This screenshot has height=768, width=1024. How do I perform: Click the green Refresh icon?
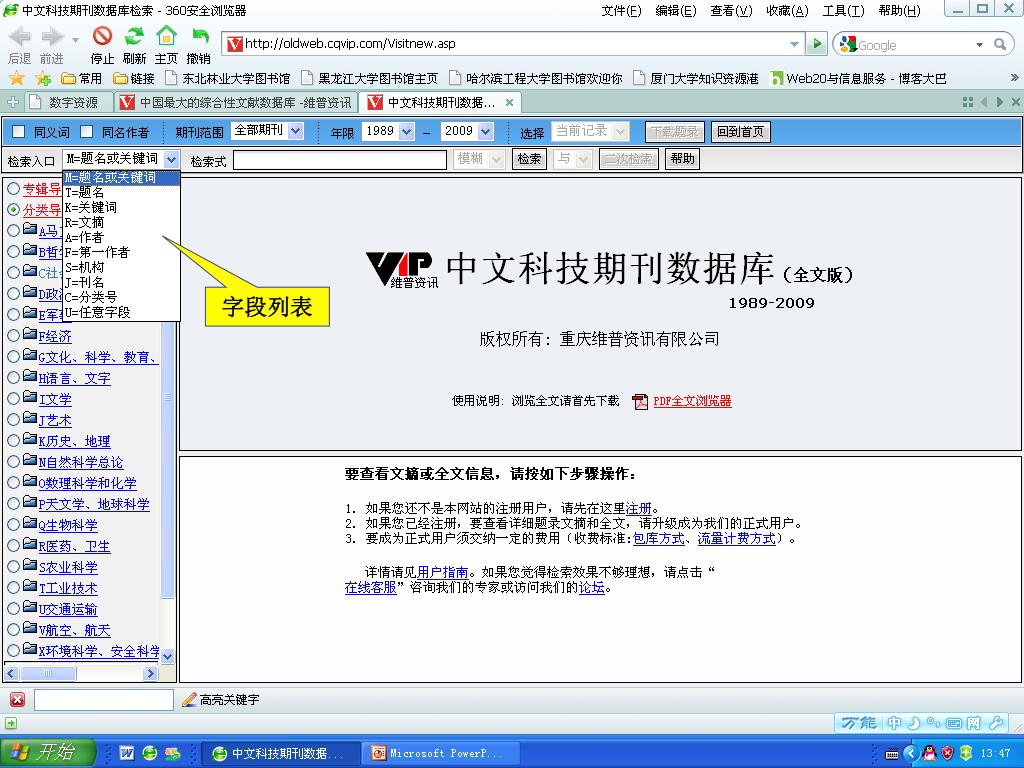click(x=135, y=36)
